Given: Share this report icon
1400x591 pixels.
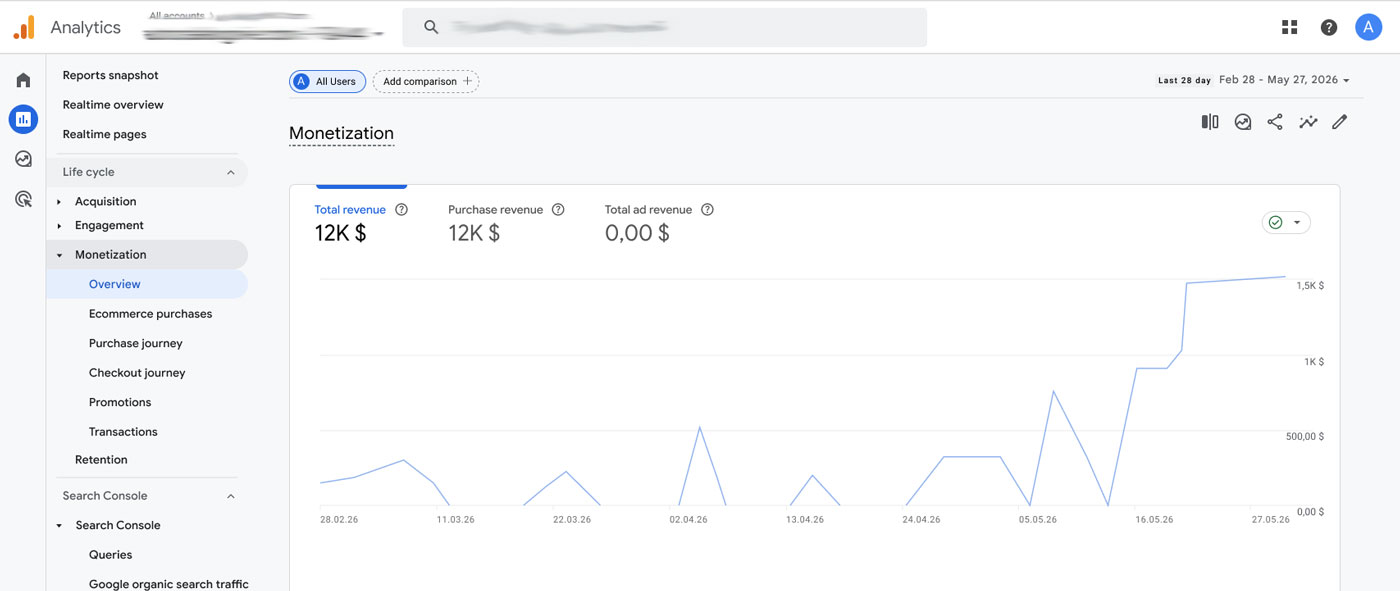Looking at the screenshot, I should click(x=1275, y=122).
